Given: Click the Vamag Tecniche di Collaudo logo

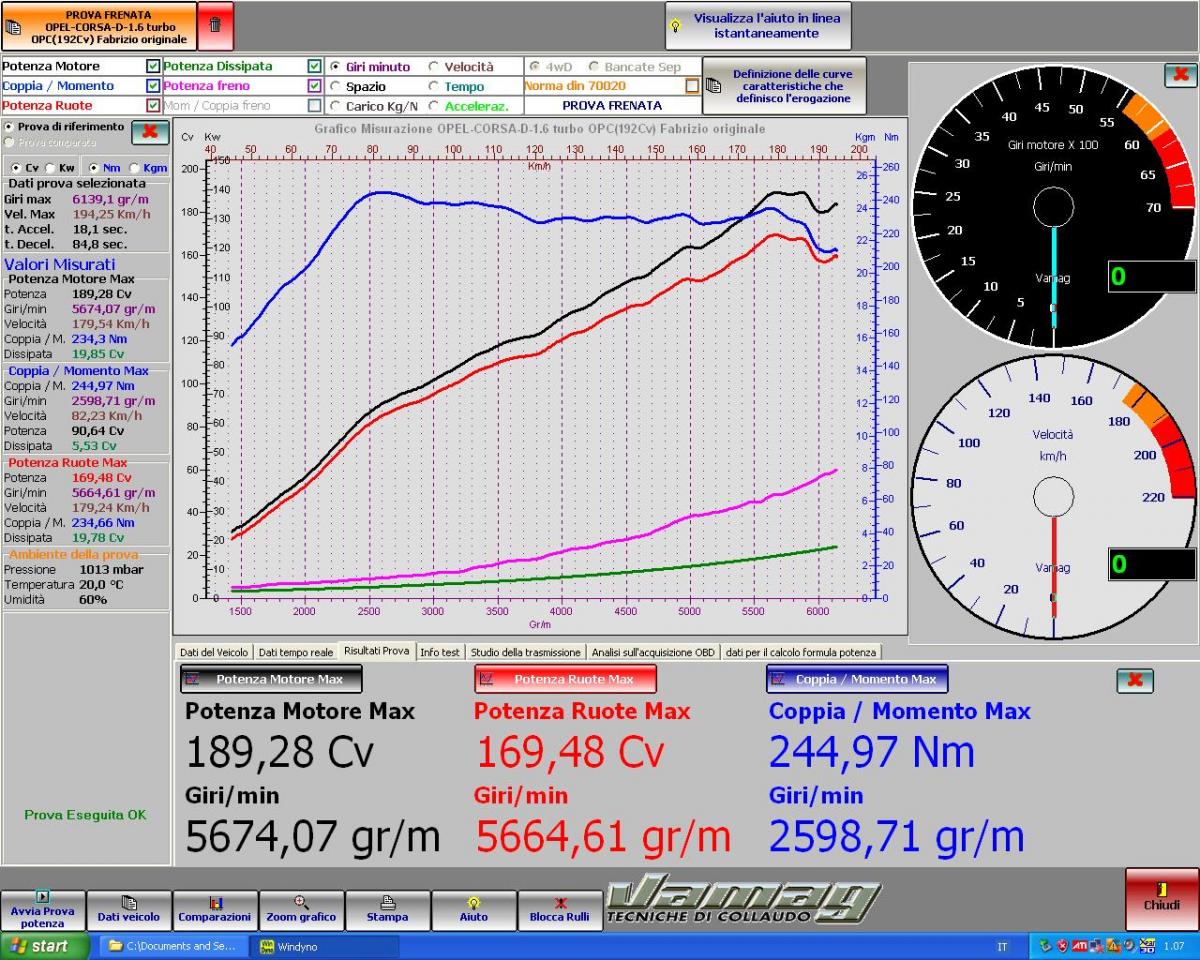Looking at the screenshot, I should [744, 902].
